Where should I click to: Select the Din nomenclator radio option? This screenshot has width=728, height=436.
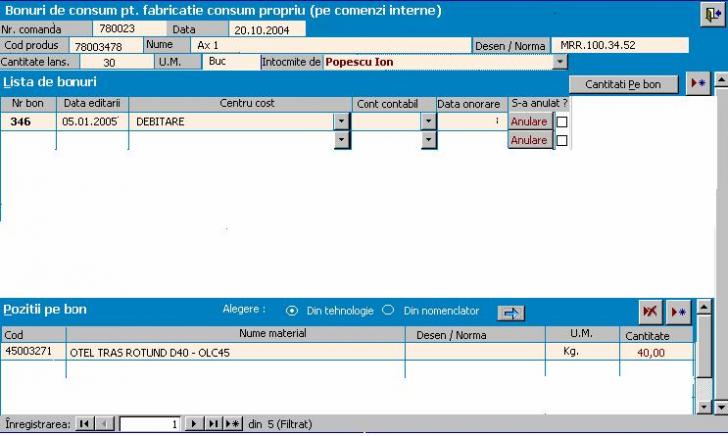(389, 311)
